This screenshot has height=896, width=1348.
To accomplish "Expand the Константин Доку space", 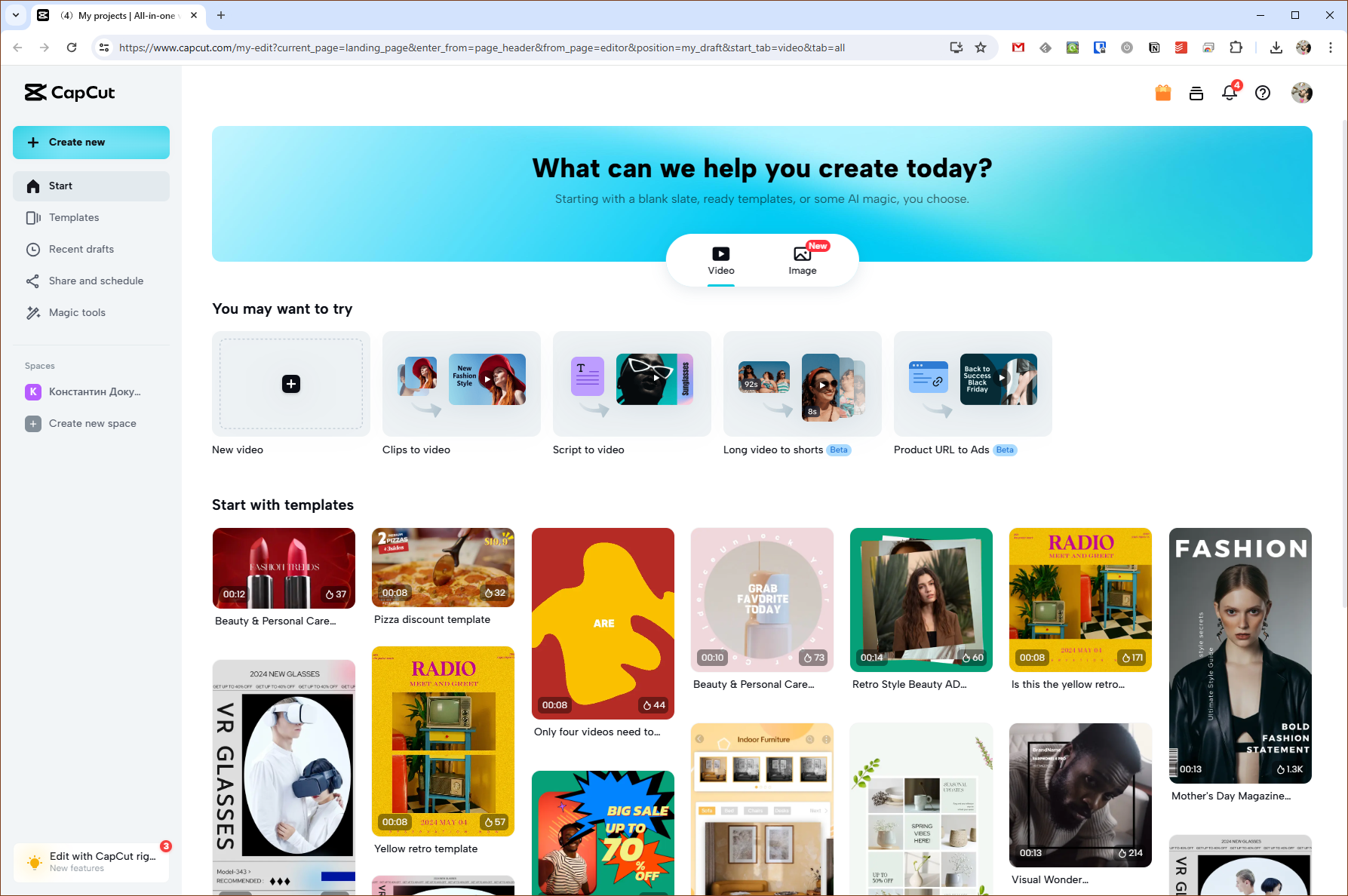I will (x=91, y=392).
